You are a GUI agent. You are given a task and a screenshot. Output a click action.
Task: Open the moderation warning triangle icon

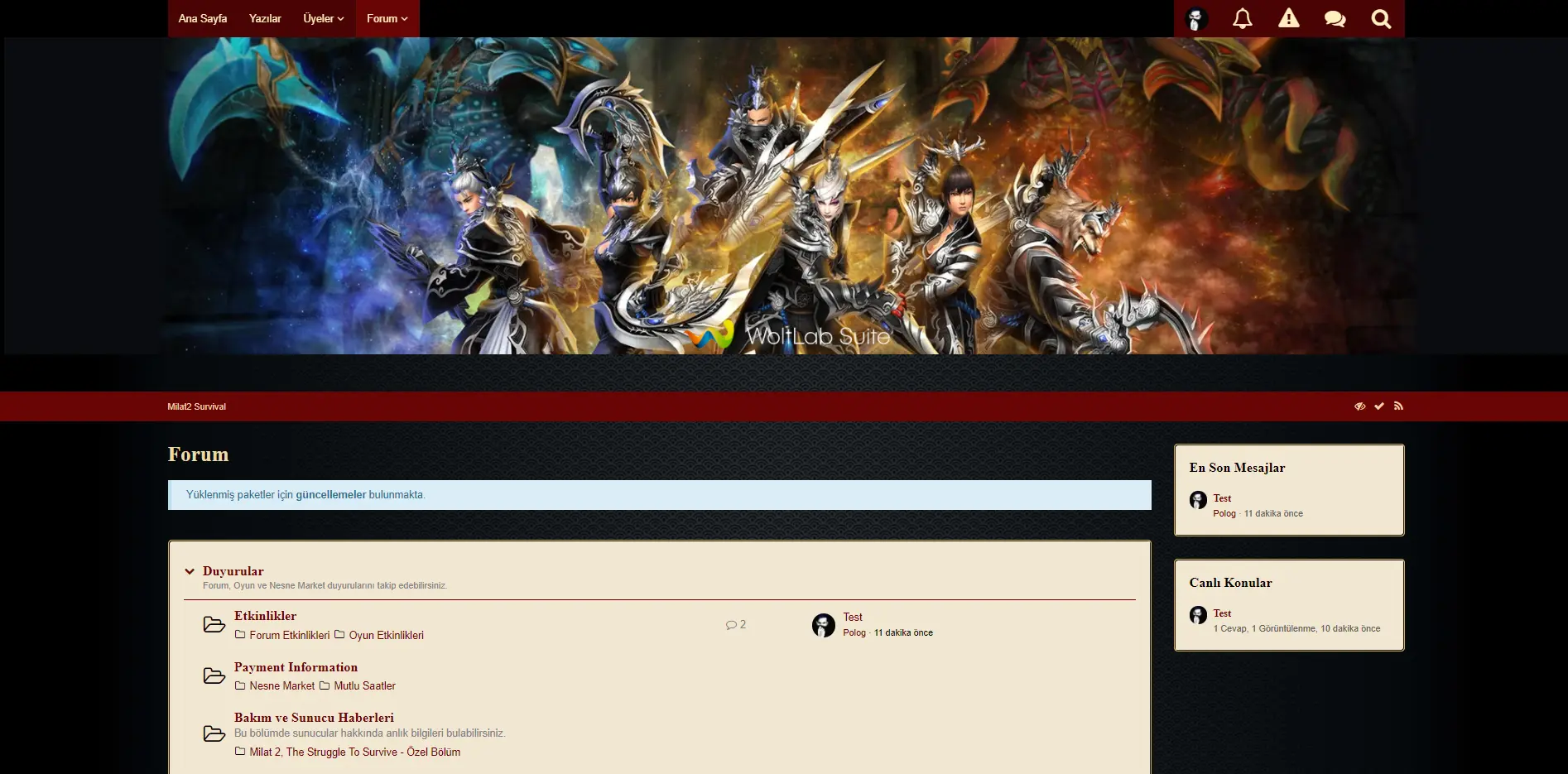(x=1289, y=18)
